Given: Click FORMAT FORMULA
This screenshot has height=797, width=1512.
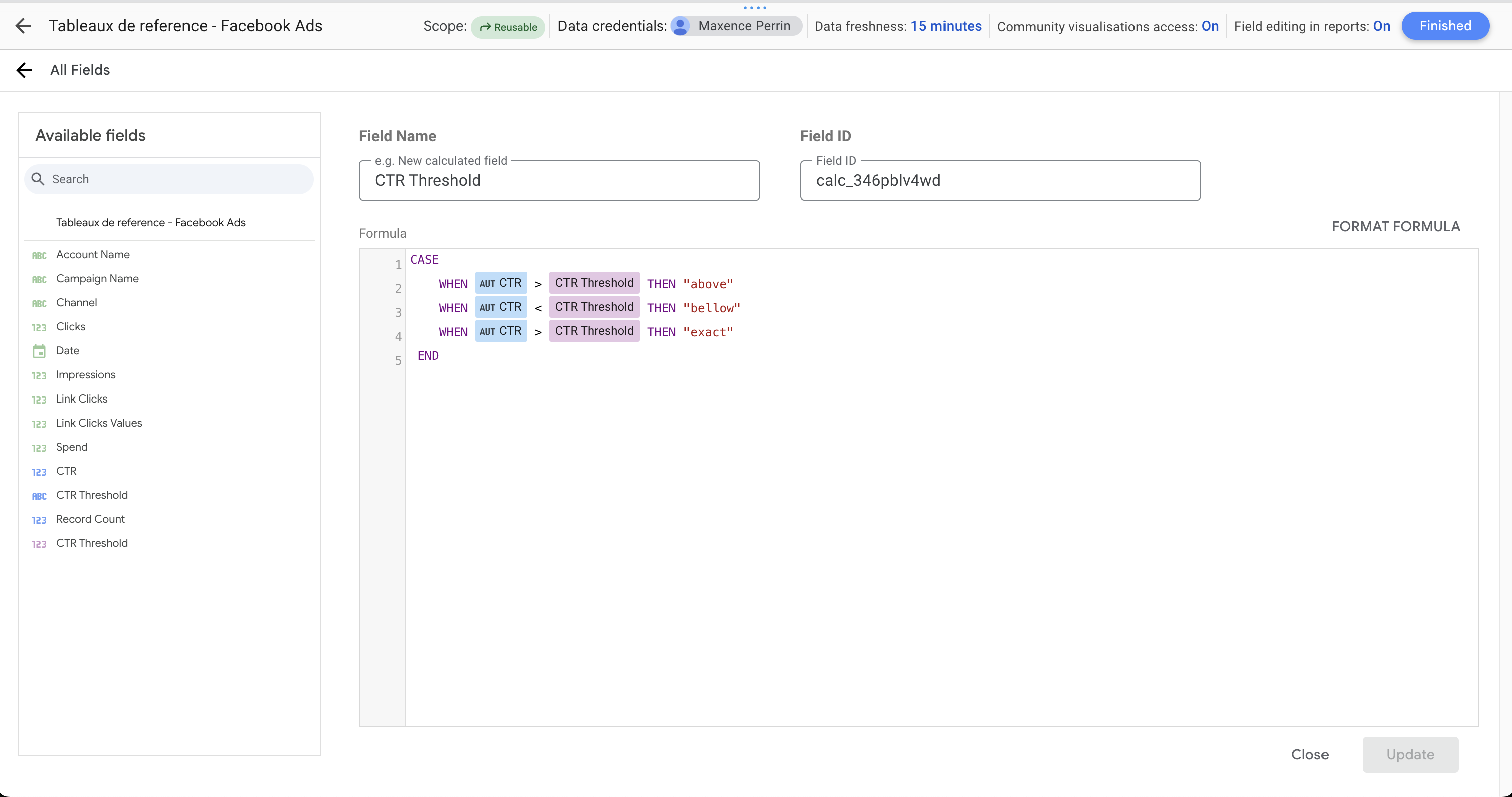Looking at the screenshot, I should click(1396, 226).
